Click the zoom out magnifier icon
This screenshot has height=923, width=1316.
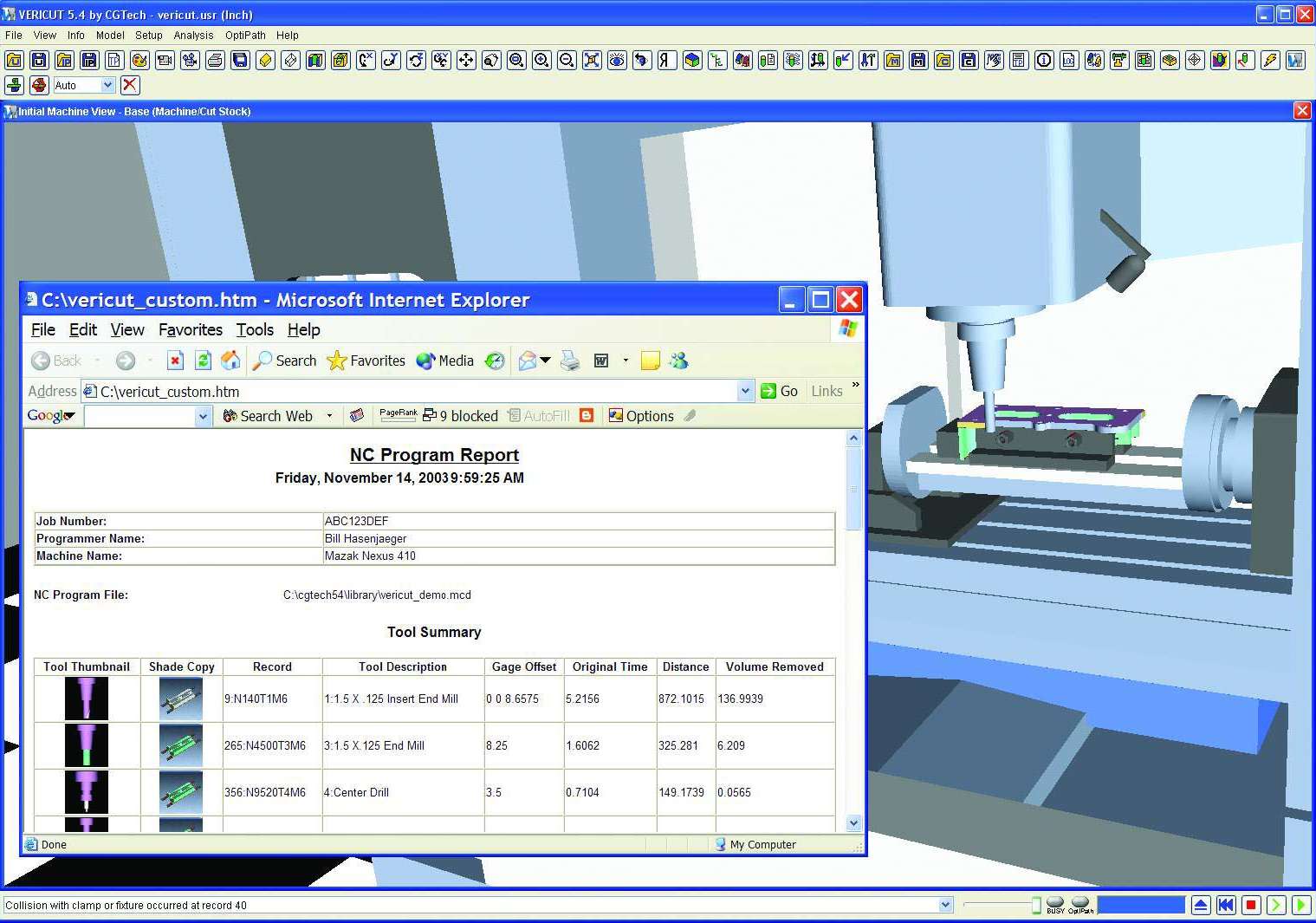[567, 60]
